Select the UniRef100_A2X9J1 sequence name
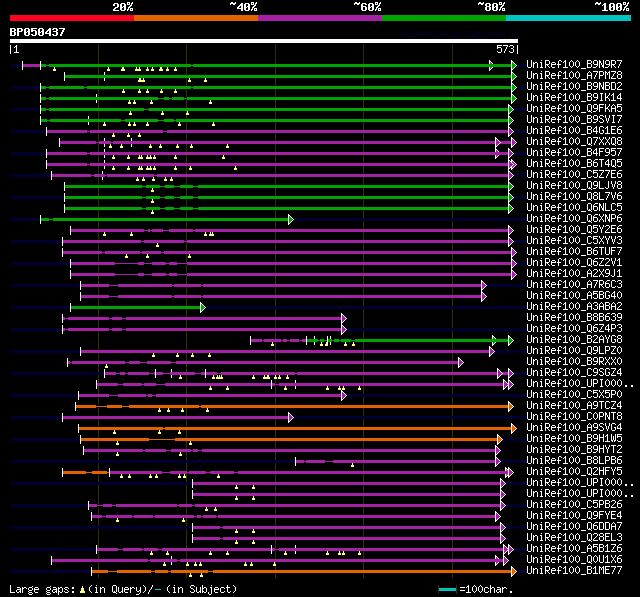The image size is (640, 597). click(x=574, y=273)
